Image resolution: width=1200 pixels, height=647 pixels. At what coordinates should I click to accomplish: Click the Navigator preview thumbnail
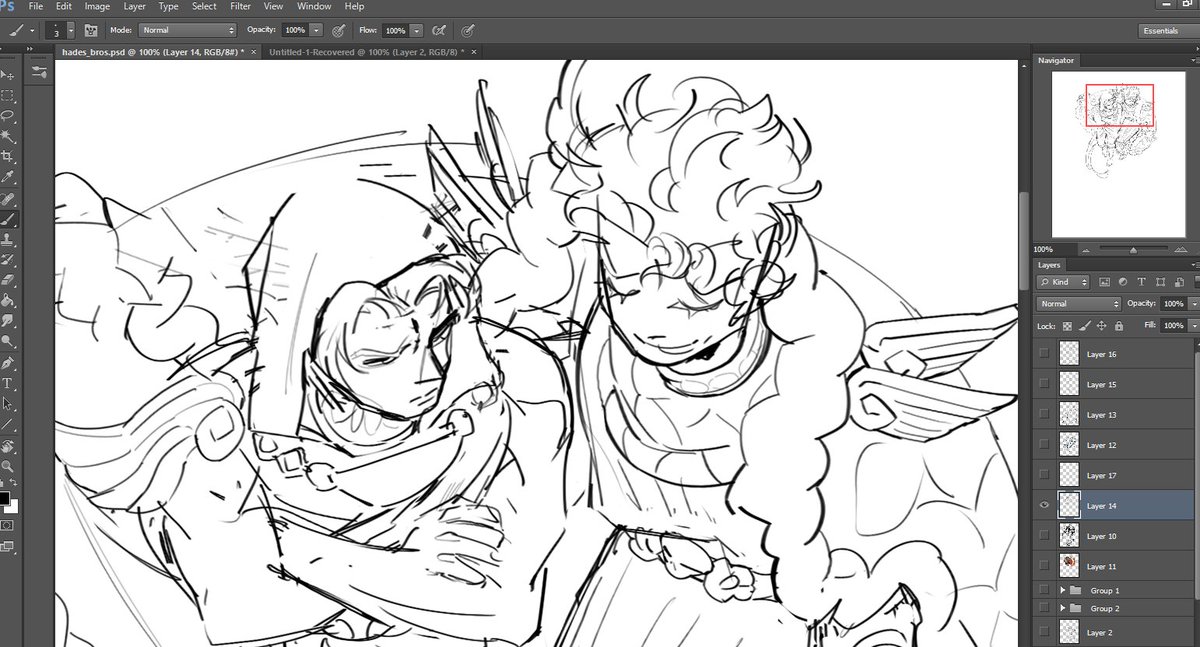1118,155
